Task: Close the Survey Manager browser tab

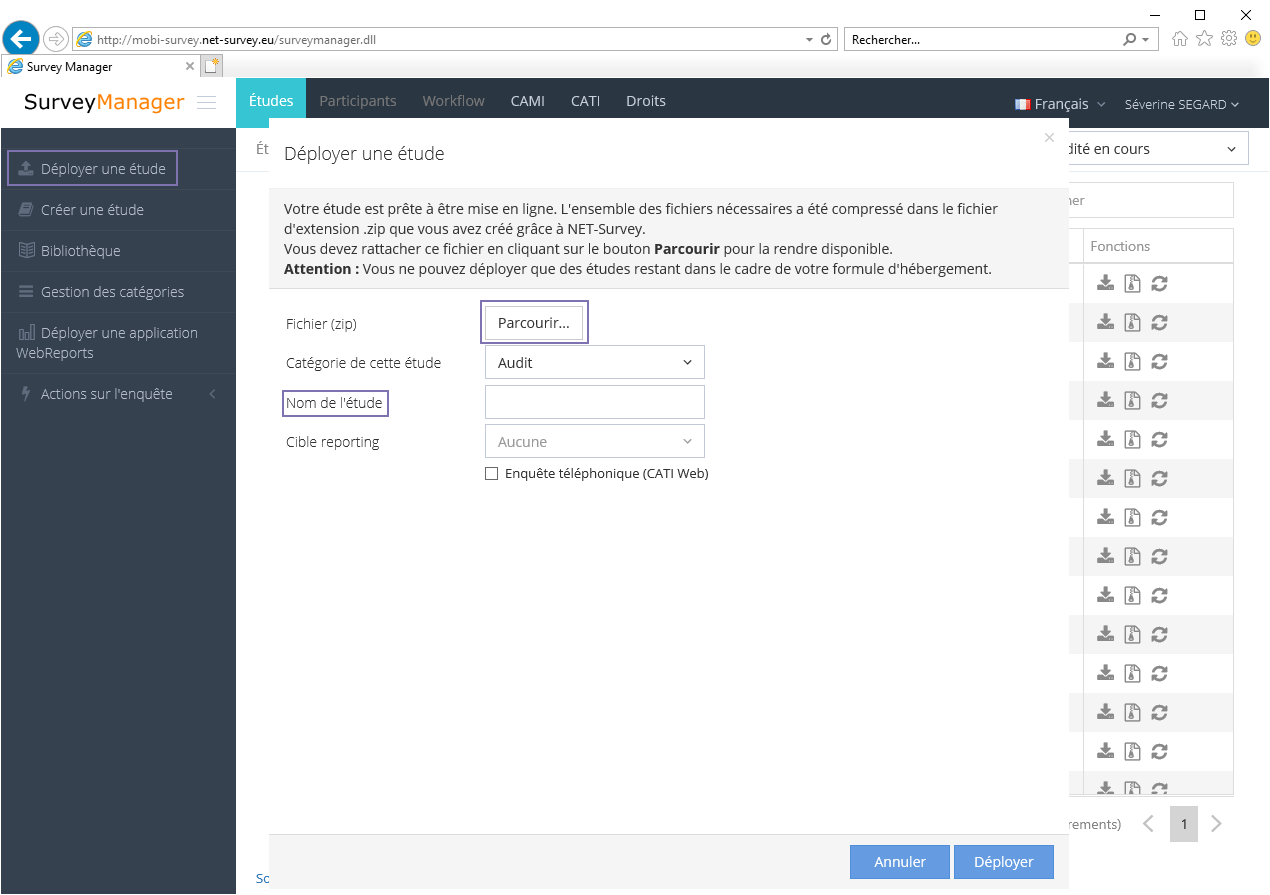Action: point(190,67)
